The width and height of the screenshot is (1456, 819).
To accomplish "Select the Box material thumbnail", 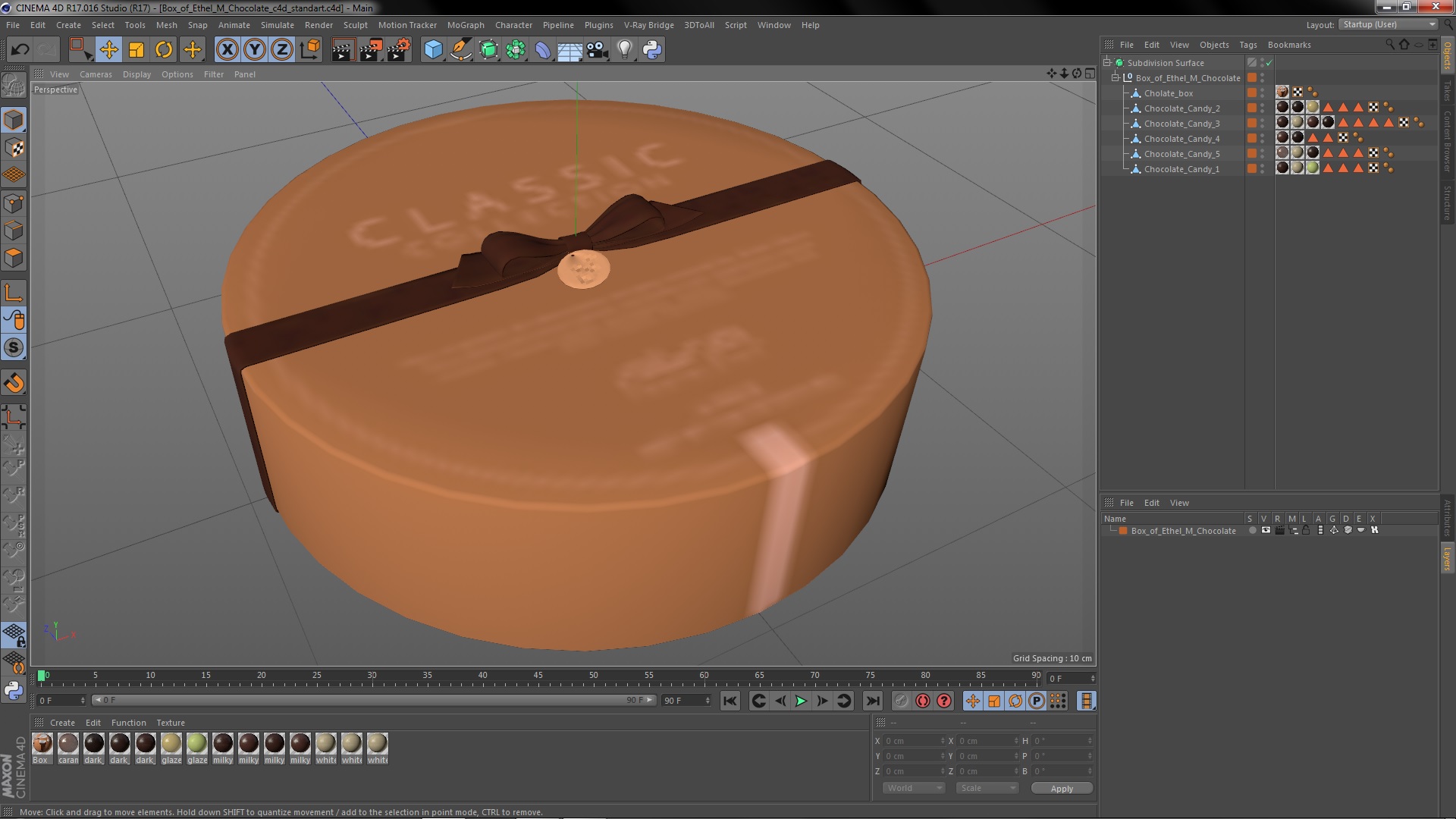I will tap(42, 744).
